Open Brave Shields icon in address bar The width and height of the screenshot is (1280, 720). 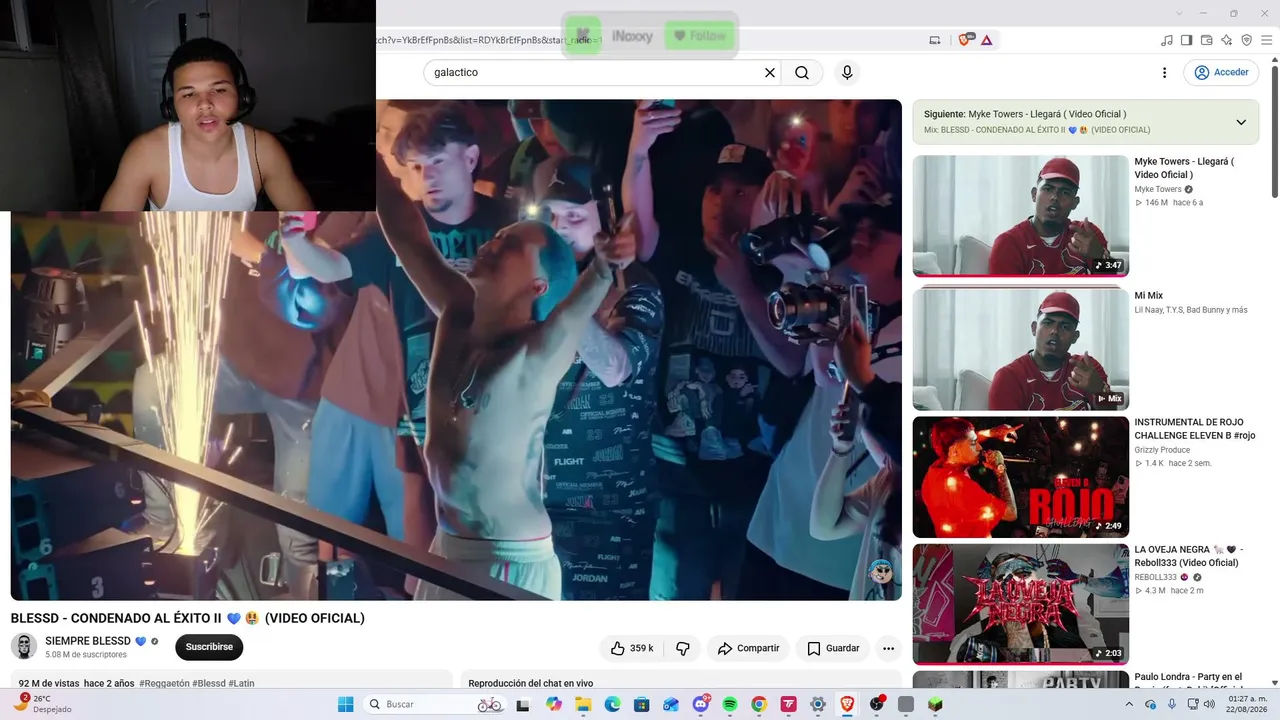click(x=965, y=40)
